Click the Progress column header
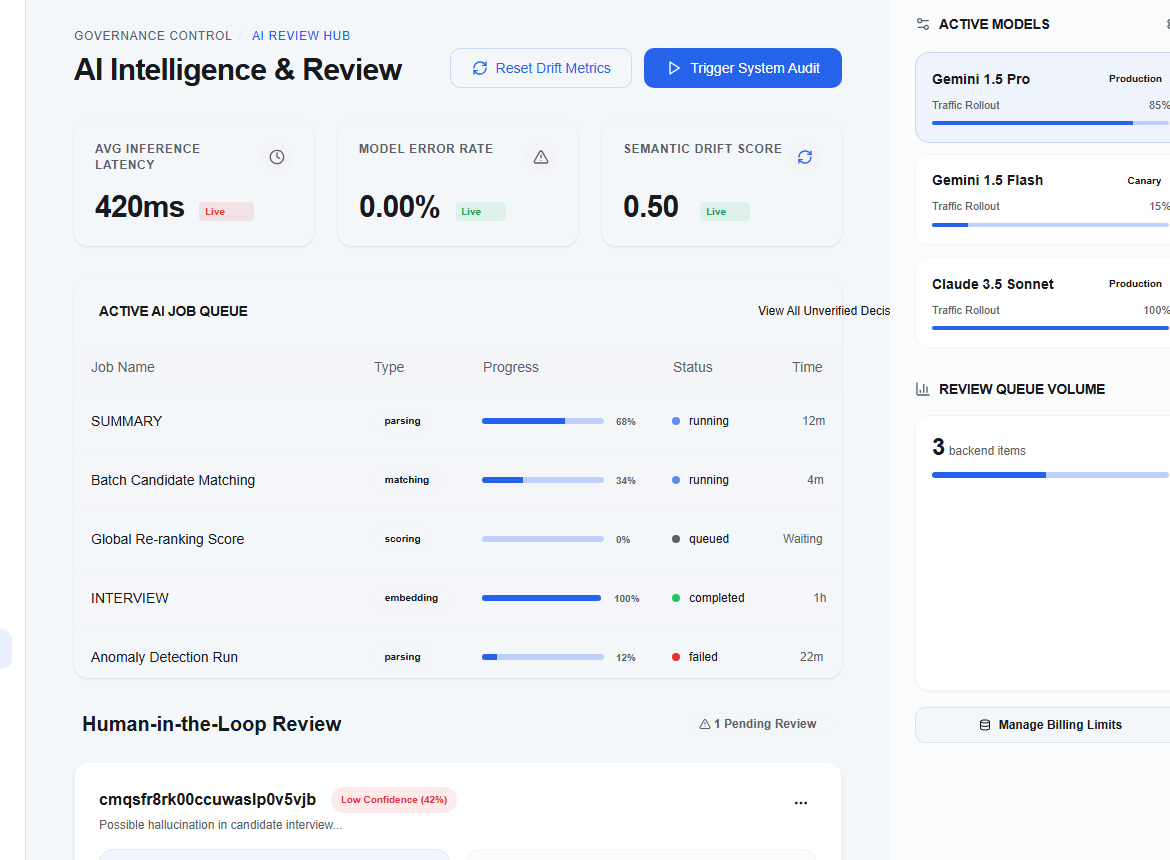Screen dimensions: 1170x860 pos(510,367)
